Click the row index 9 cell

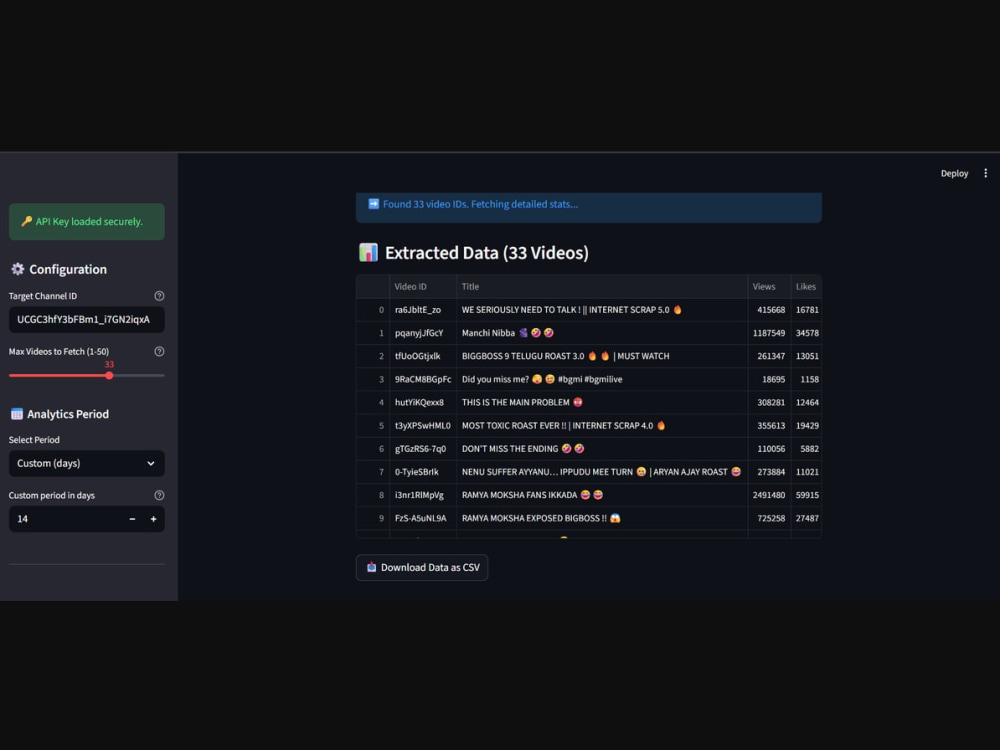[373, 518]
